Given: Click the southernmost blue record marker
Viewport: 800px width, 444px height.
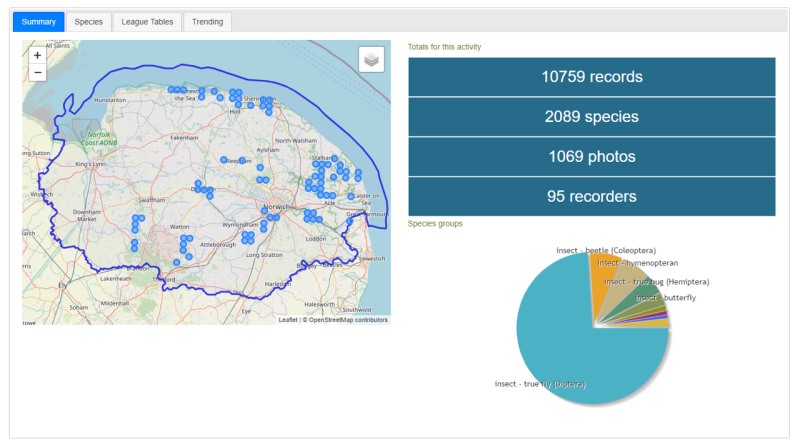Looking at the screenshot, I should click(x=176, y=262).
